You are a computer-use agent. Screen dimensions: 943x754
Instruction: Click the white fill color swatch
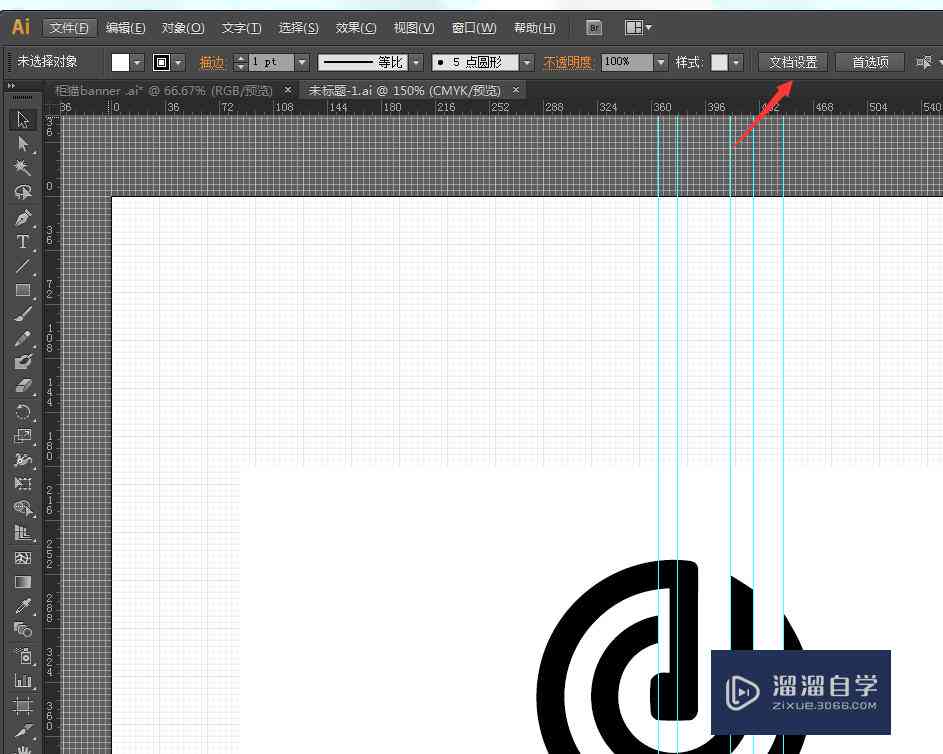coord(120,62)
